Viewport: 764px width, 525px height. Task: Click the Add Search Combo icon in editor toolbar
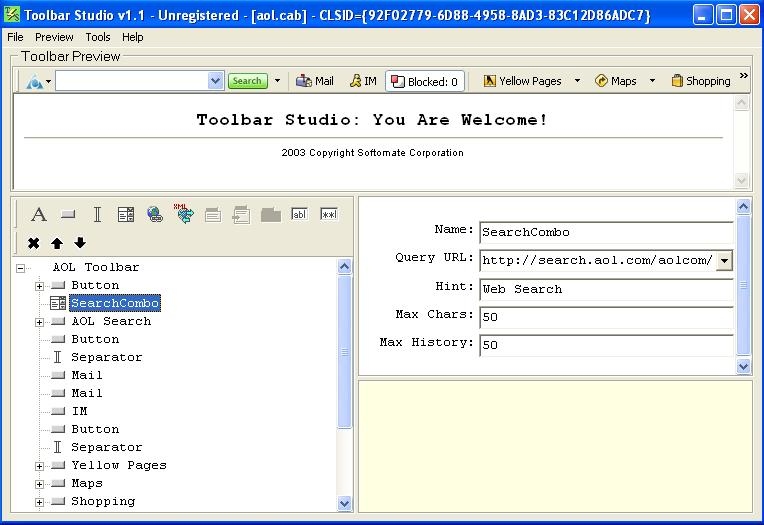[126, 214]
